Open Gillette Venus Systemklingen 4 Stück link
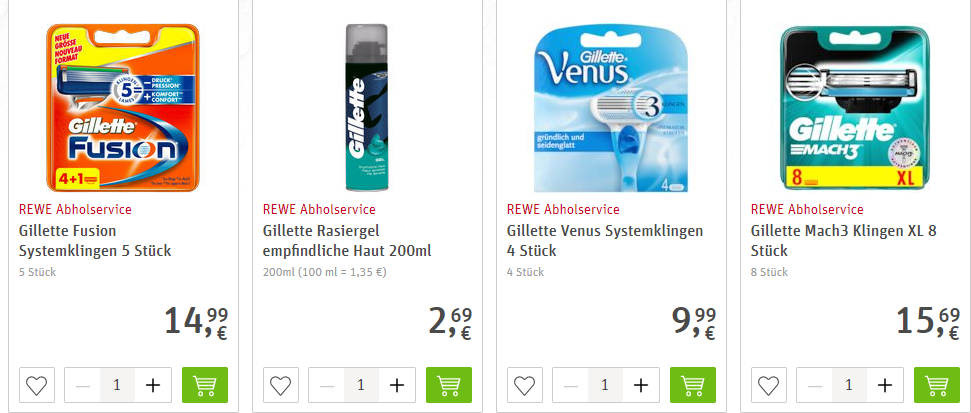The width and height of the screenshot is (971, 413). tap(604, 240)
